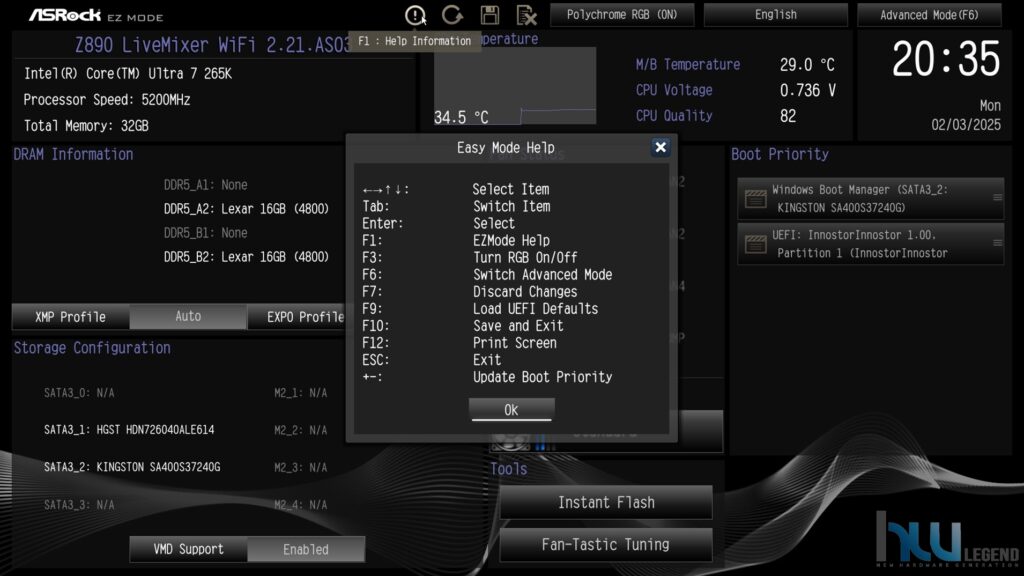Switch to Advanced Mode (F6)
1024x576 pixels.
click(929, 14)
